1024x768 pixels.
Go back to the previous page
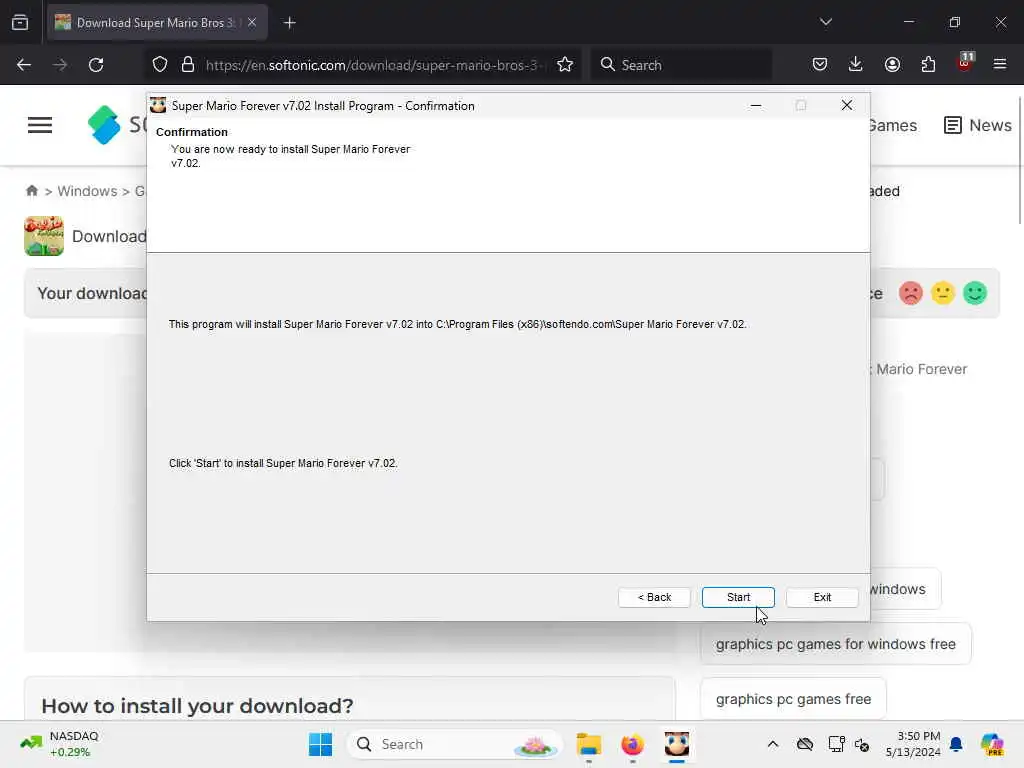pyautogui.click(x=24, y=65)
